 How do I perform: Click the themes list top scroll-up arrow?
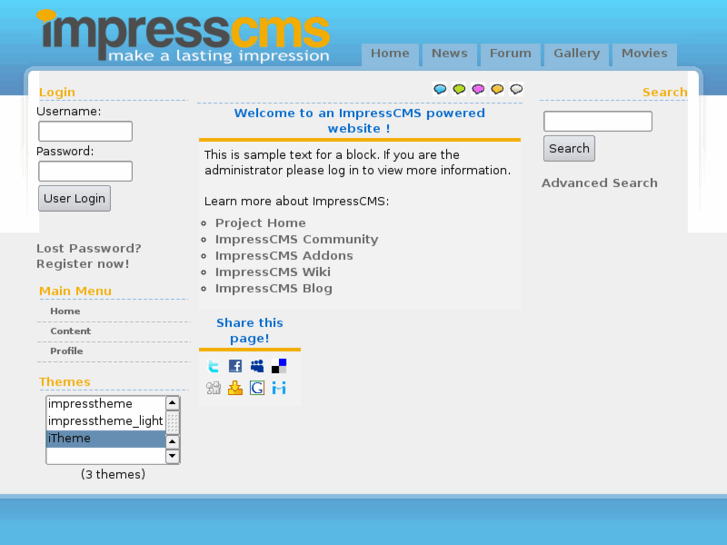tap(172, 403)
